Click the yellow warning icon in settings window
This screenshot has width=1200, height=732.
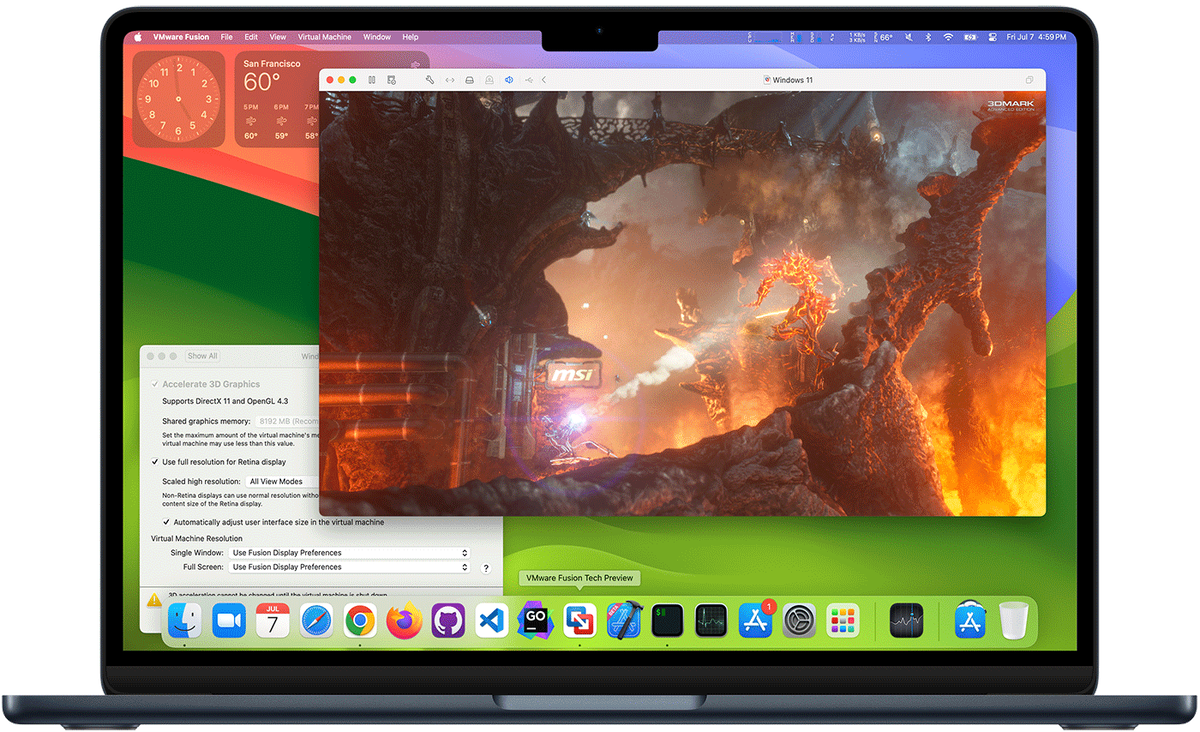[153, 601]
